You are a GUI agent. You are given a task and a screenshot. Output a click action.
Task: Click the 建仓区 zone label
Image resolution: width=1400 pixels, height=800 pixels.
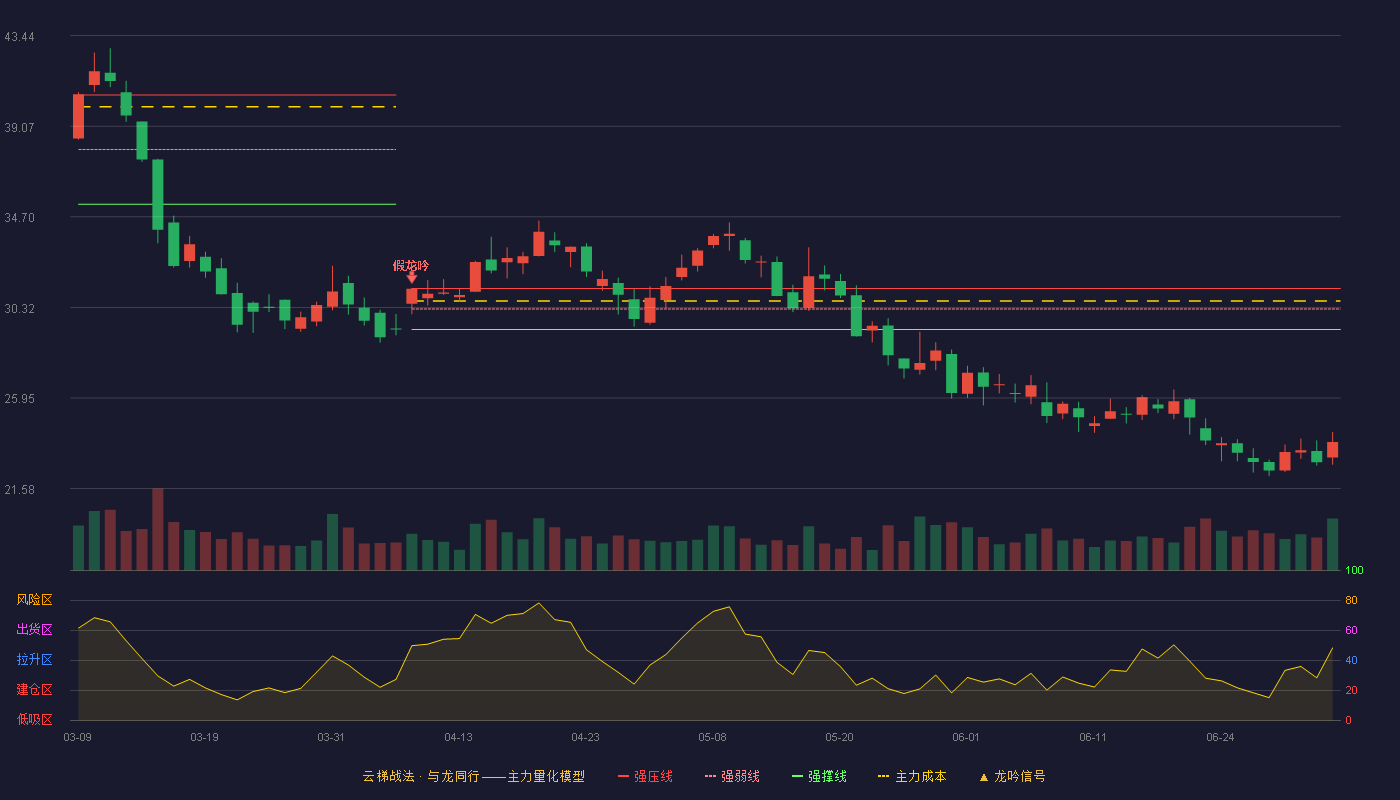click(x=34, y=690)
